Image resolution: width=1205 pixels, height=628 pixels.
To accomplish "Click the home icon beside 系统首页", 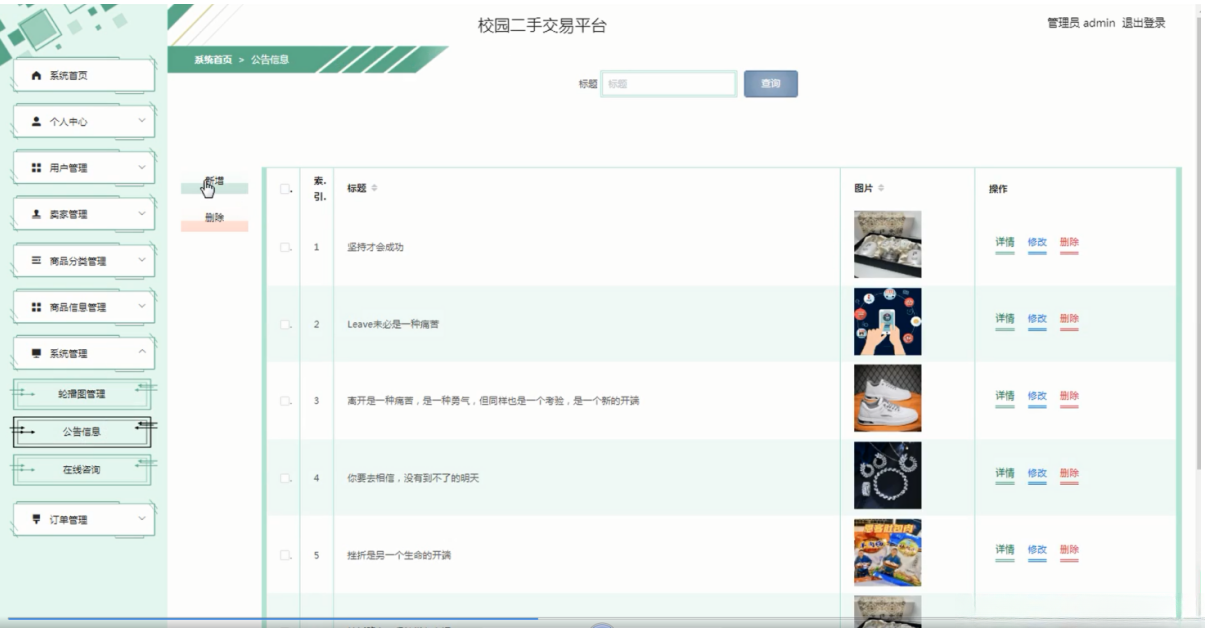I will [x=39, y=76].
